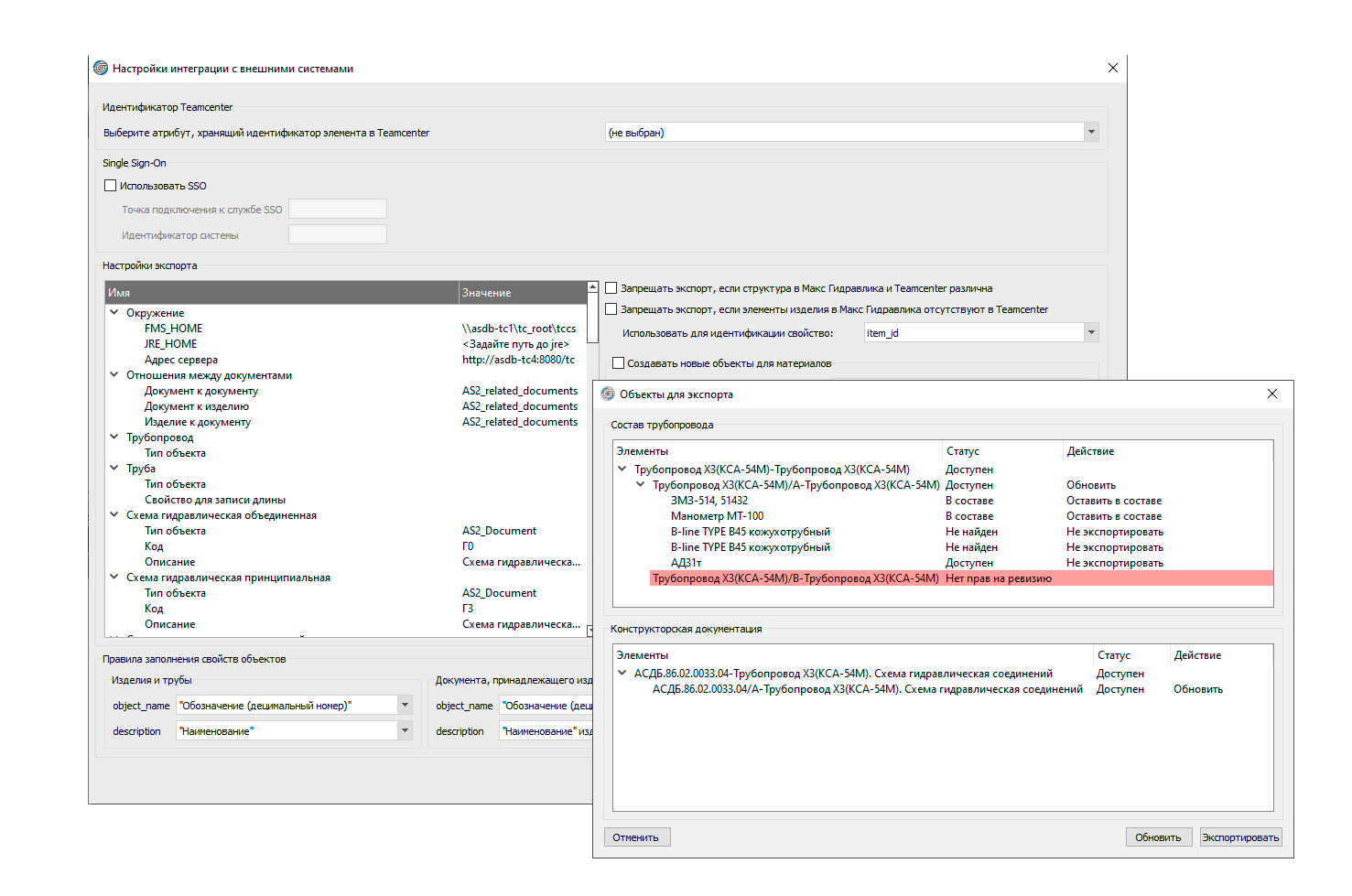Check export ban when elements missing in Teamcenter
Screen dimensions: 1352x896
point(611,309)
